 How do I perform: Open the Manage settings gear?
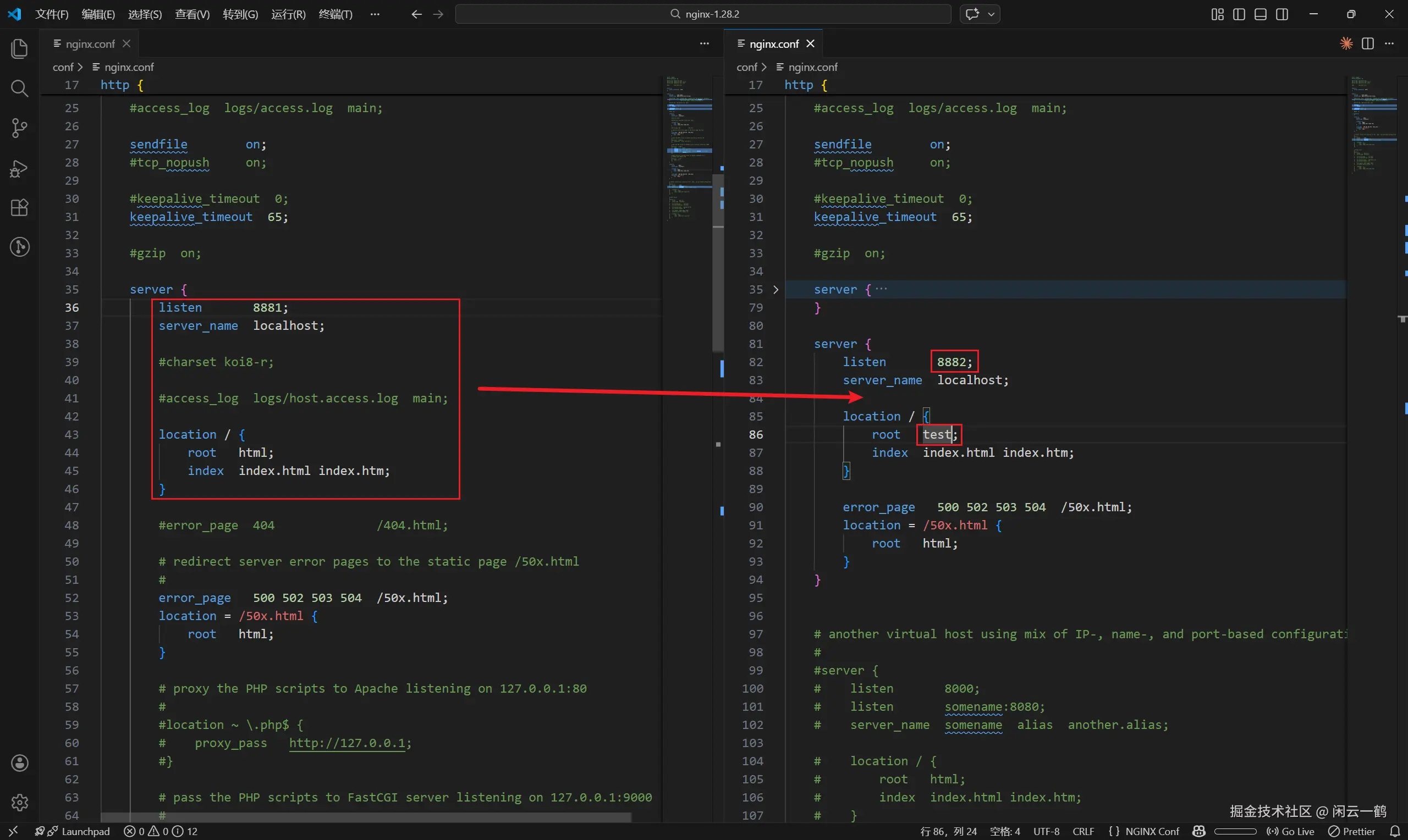click(19, 802)
